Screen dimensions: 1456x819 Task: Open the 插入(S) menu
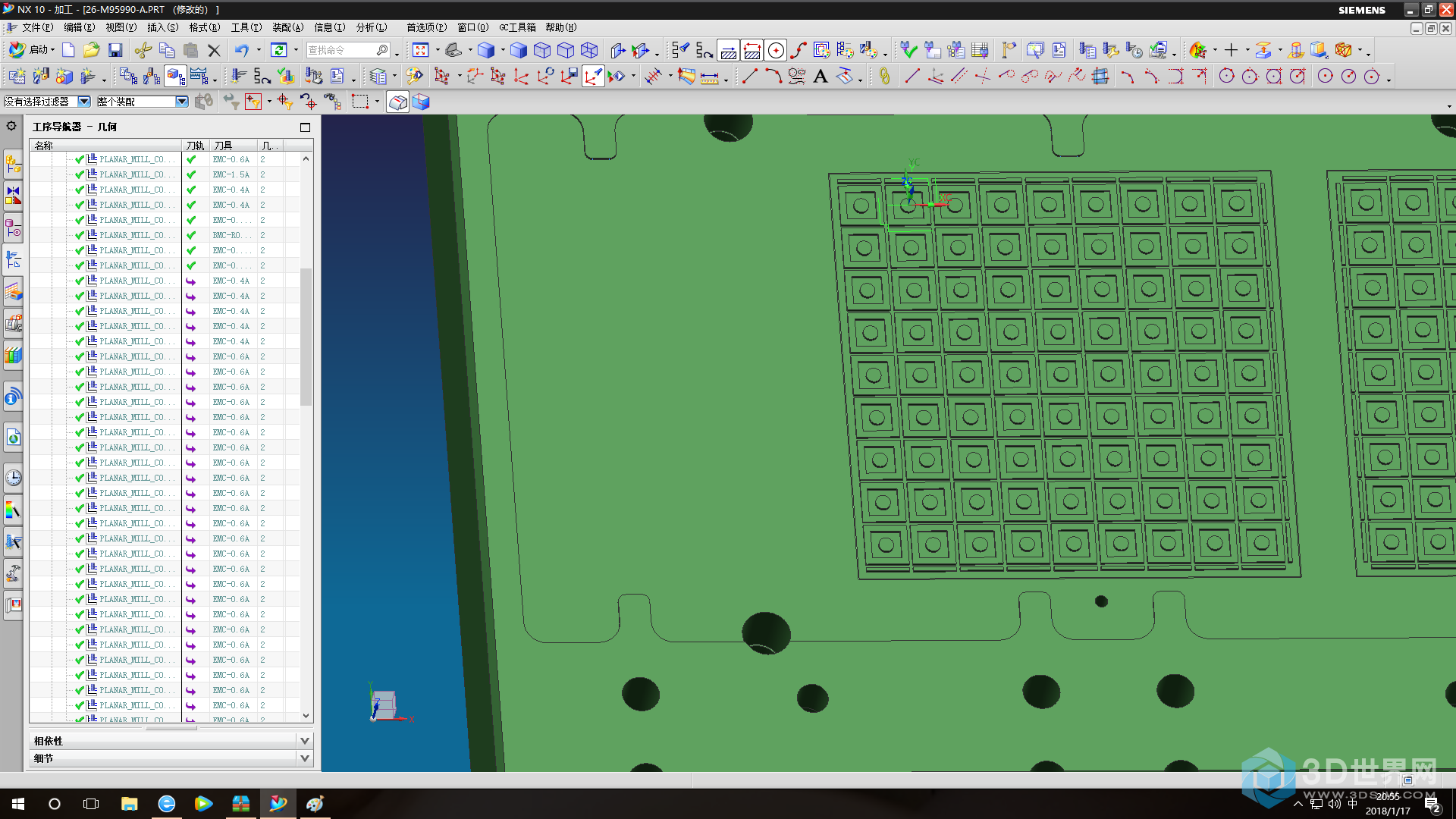tap(163, 27)
